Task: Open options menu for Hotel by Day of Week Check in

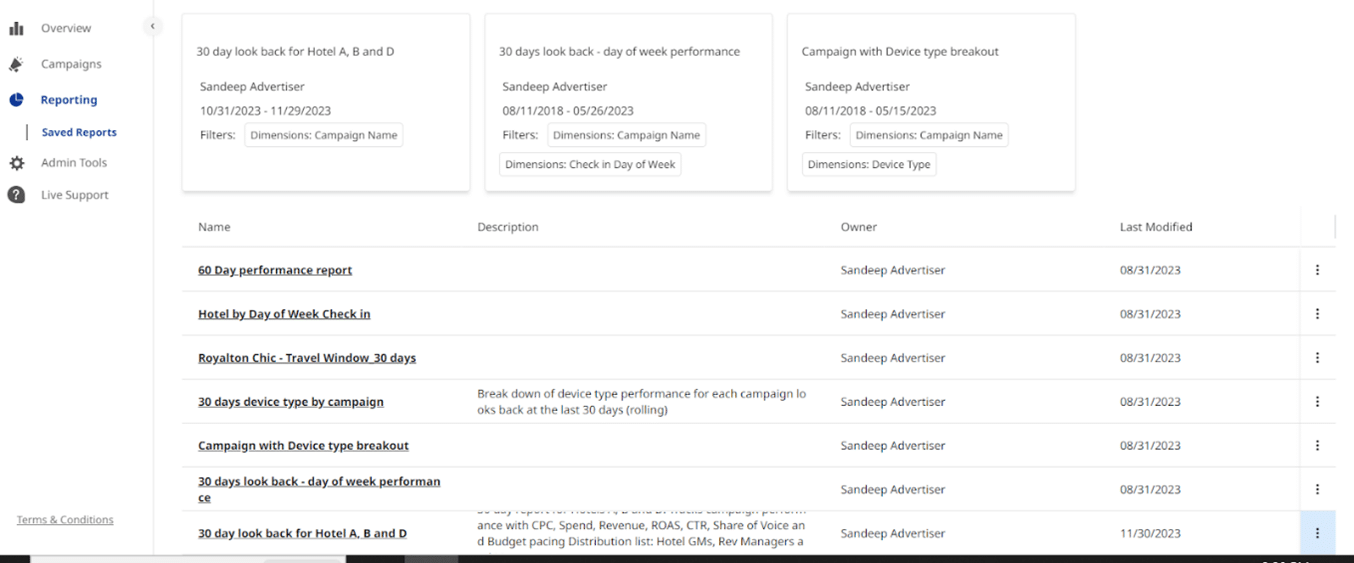Action: [1317, 314]
